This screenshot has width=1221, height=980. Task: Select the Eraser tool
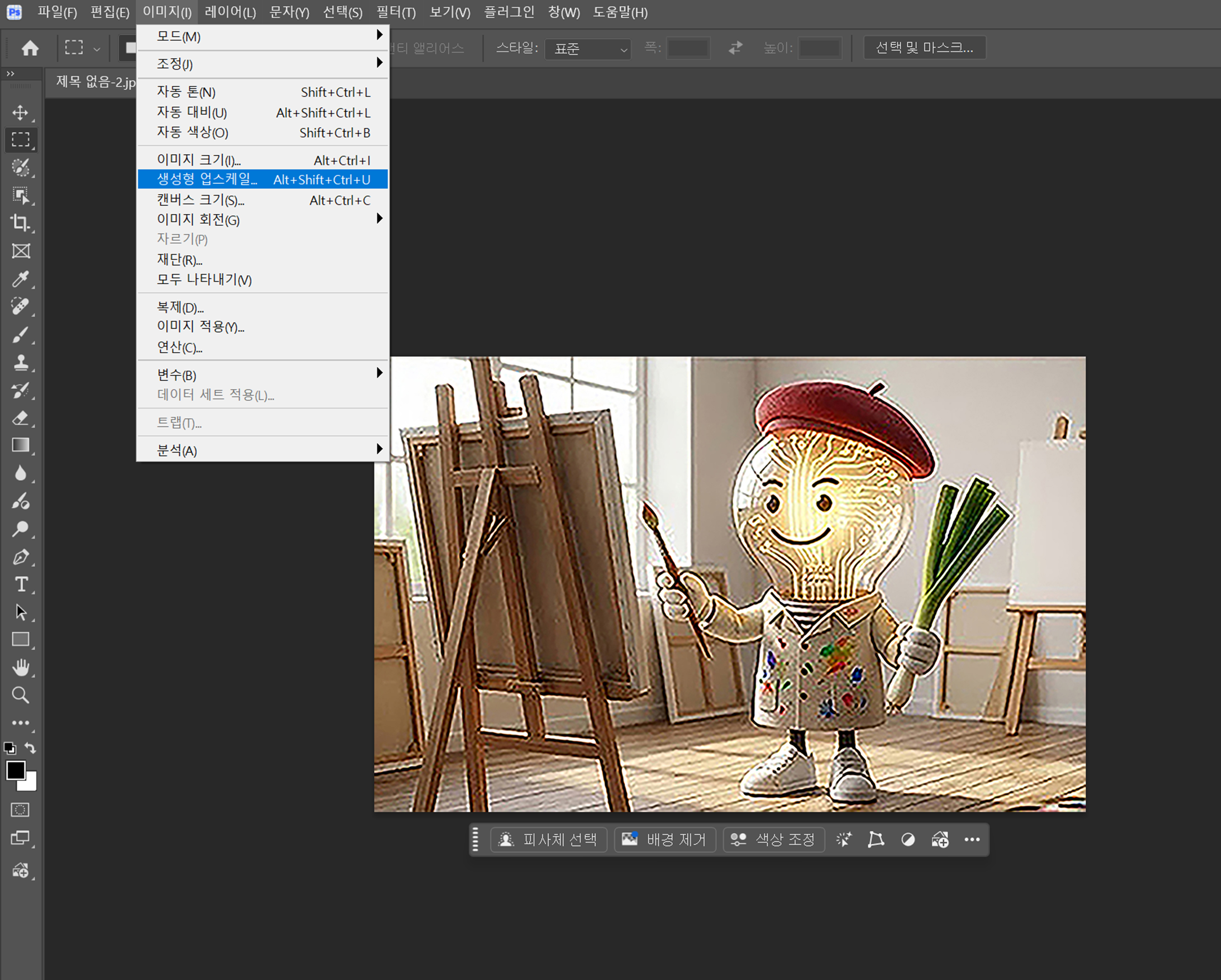coord(20,418)
